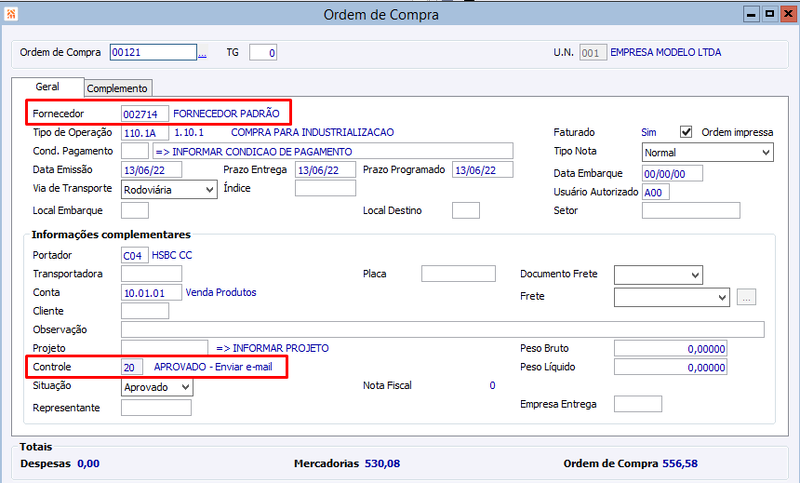Open the Frete dropdown
The width and height of the screenshot is (800, 483).
[x=672, y=297]
